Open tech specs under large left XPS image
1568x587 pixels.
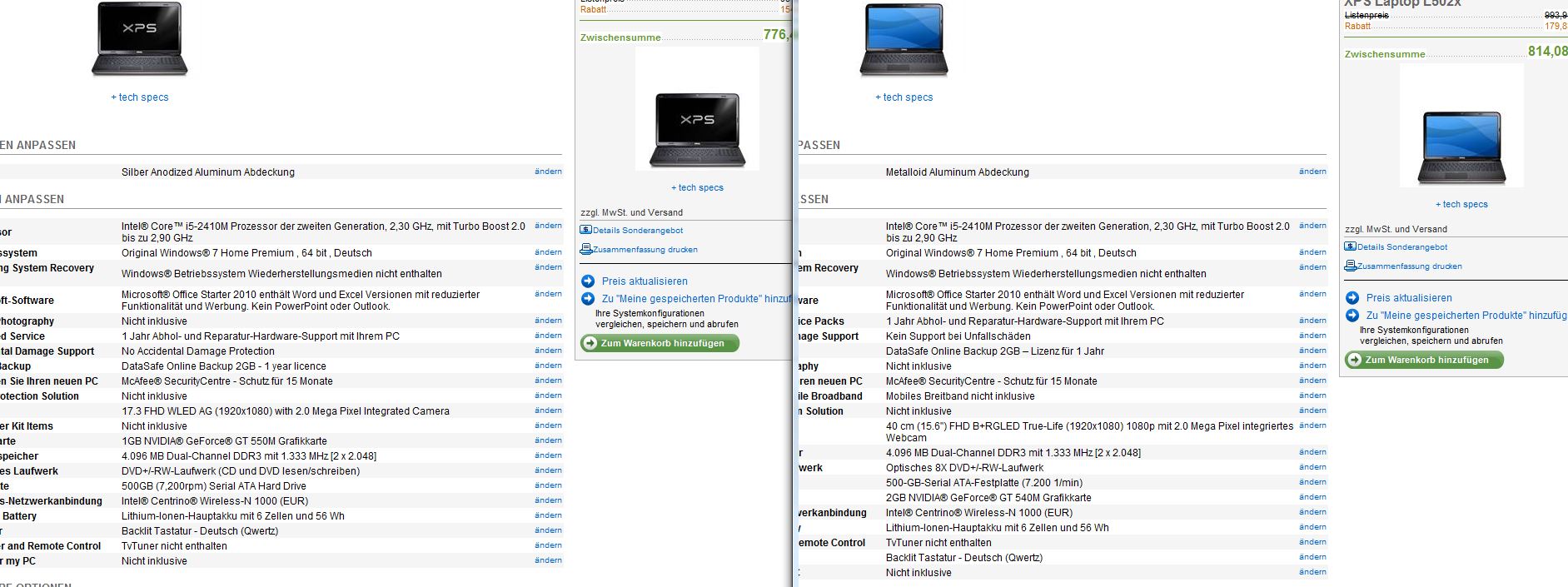[x=140, y=97]
